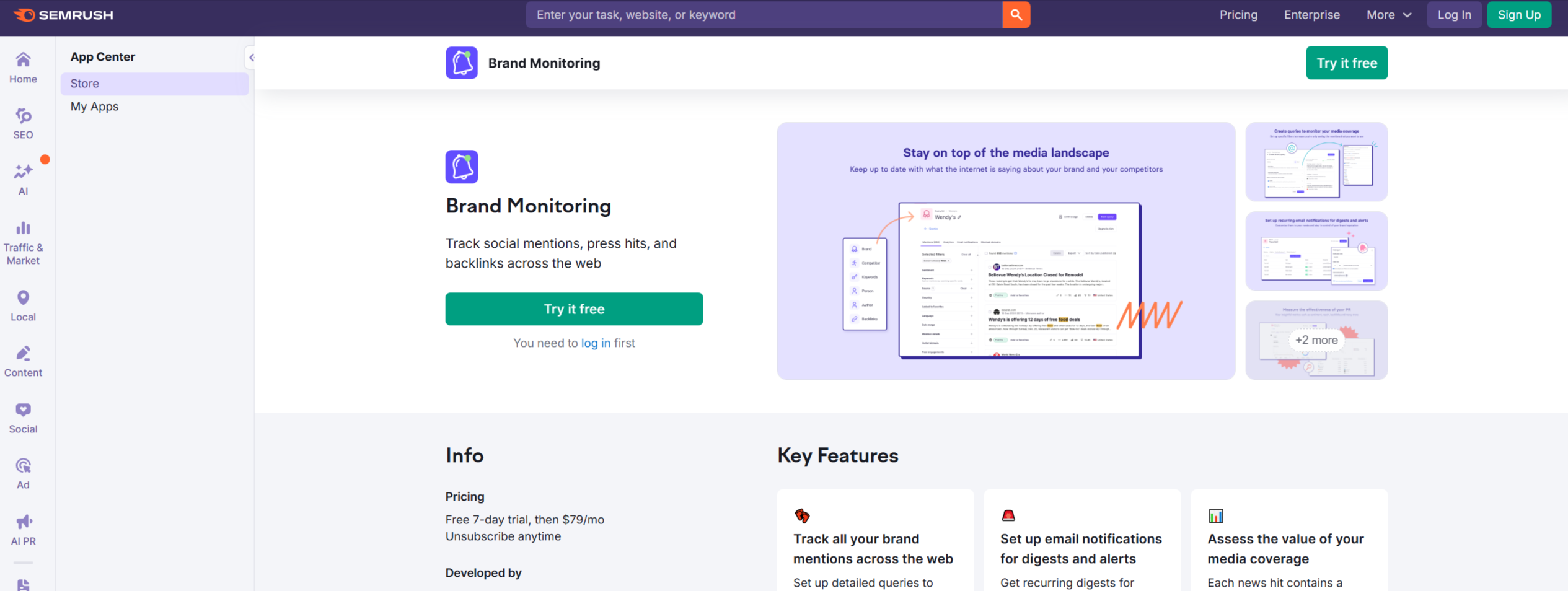Click the 'Developed by' label

coord(483,573)
